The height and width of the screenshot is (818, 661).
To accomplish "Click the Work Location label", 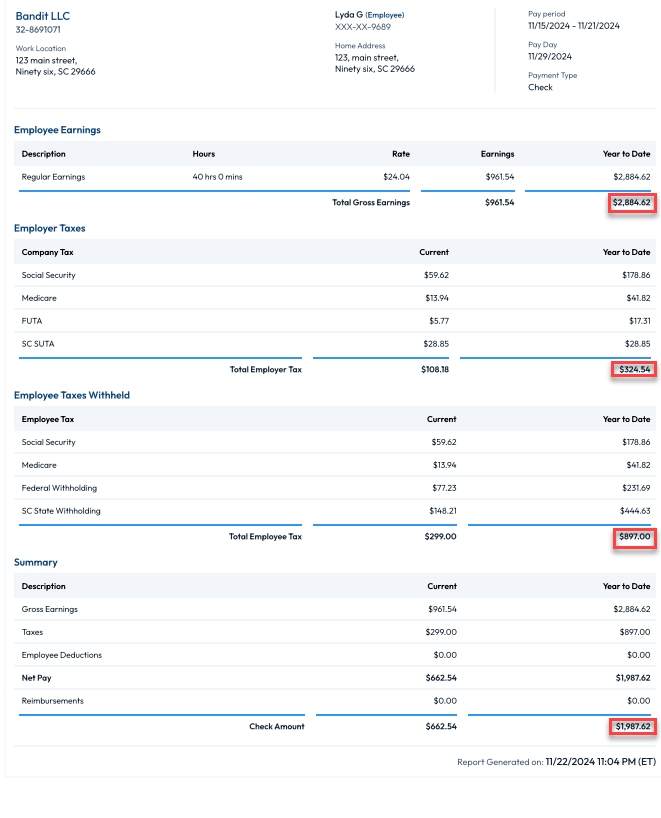I will point(41,49).
